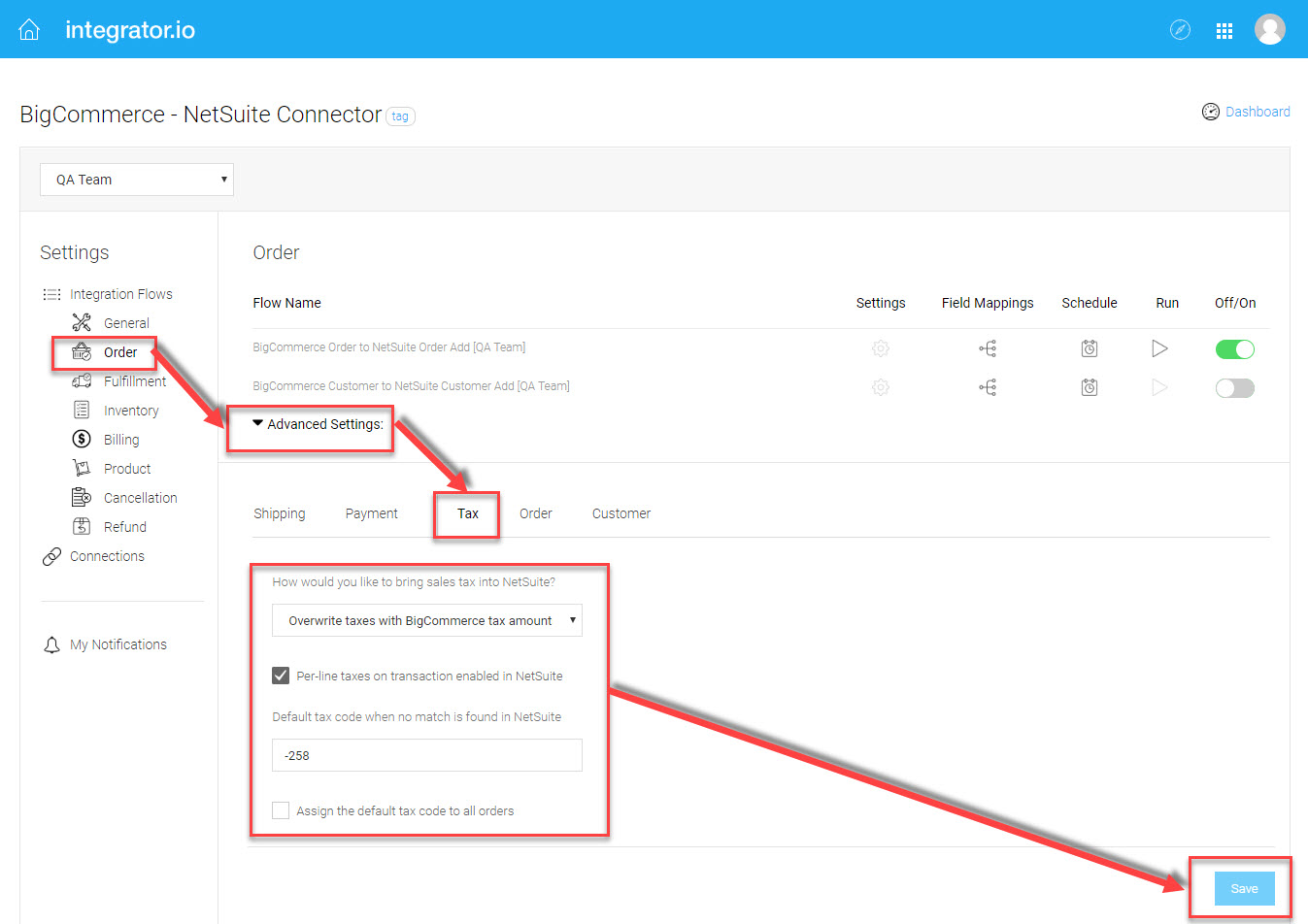Open field mappings for Order Add flow
The width and height of the screenshot is (1308, 924).
[988, 348]
